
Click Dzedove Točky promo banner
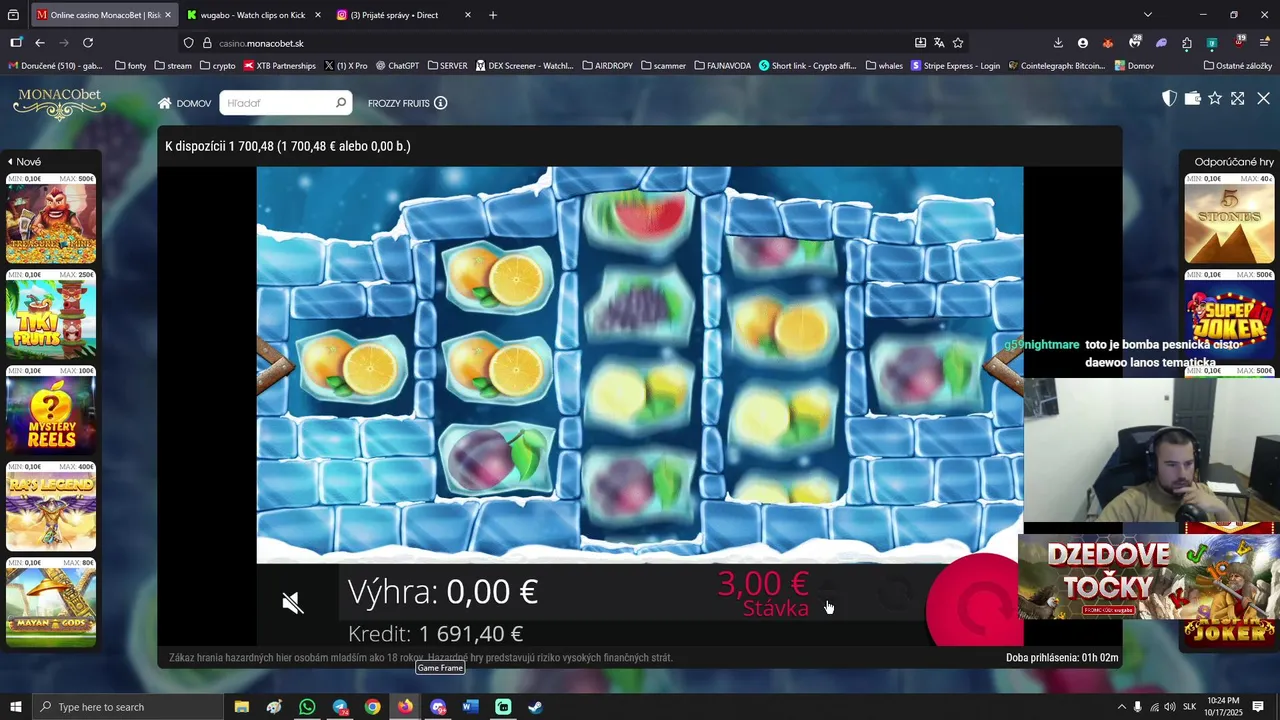1148,578
